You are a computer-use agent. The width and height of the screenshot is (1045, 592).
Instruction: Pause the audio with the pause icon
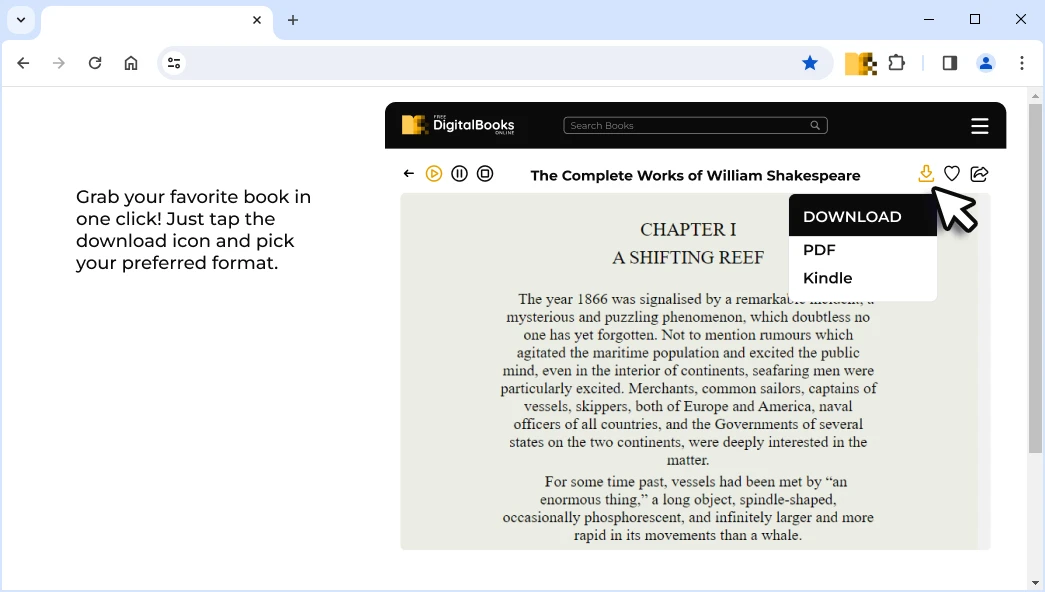pyautogui.click(x=459, y=174)
